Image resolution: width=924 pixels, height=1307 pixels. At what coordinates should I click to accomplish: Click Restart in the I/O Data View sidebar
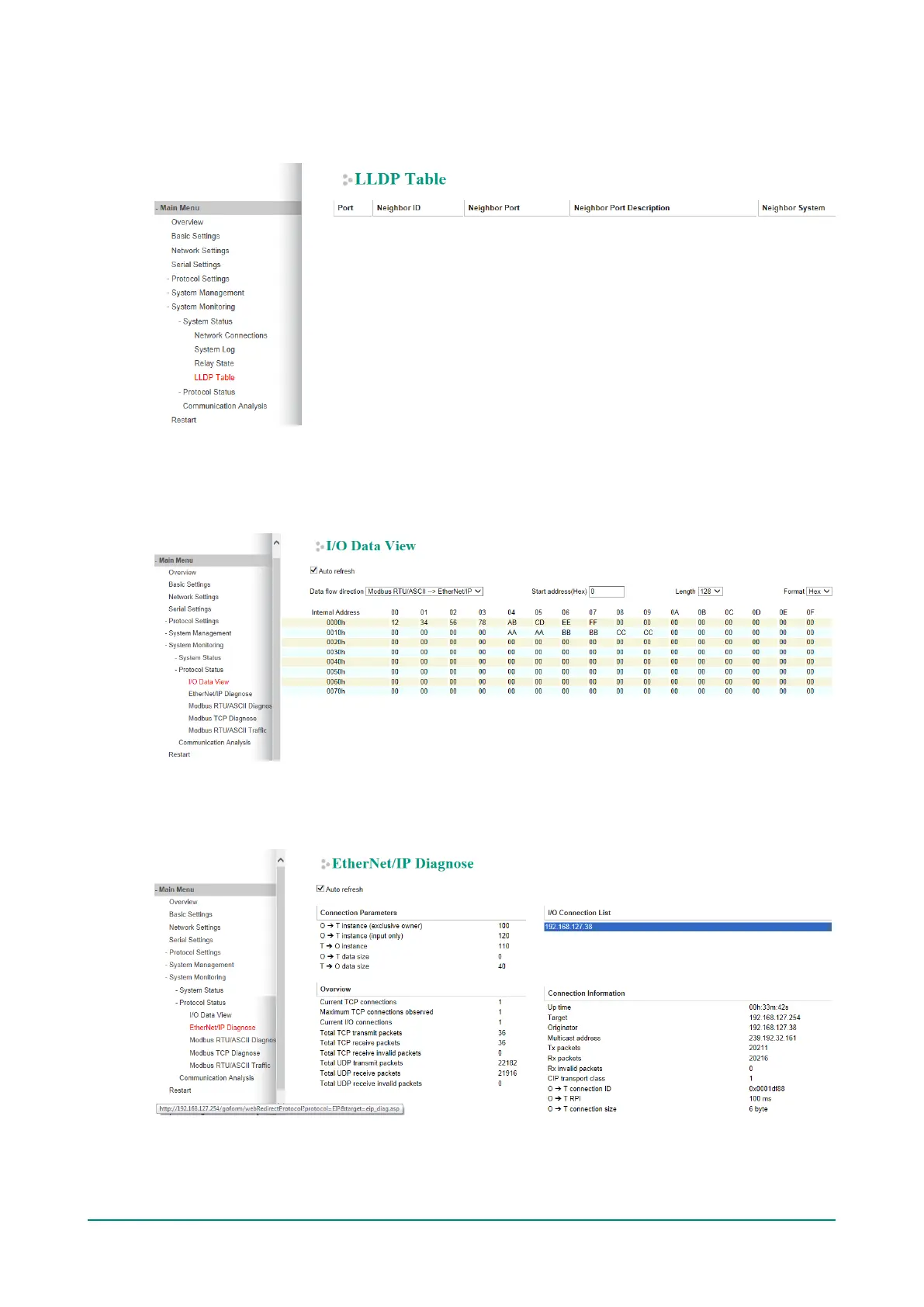tap(179, 754)
